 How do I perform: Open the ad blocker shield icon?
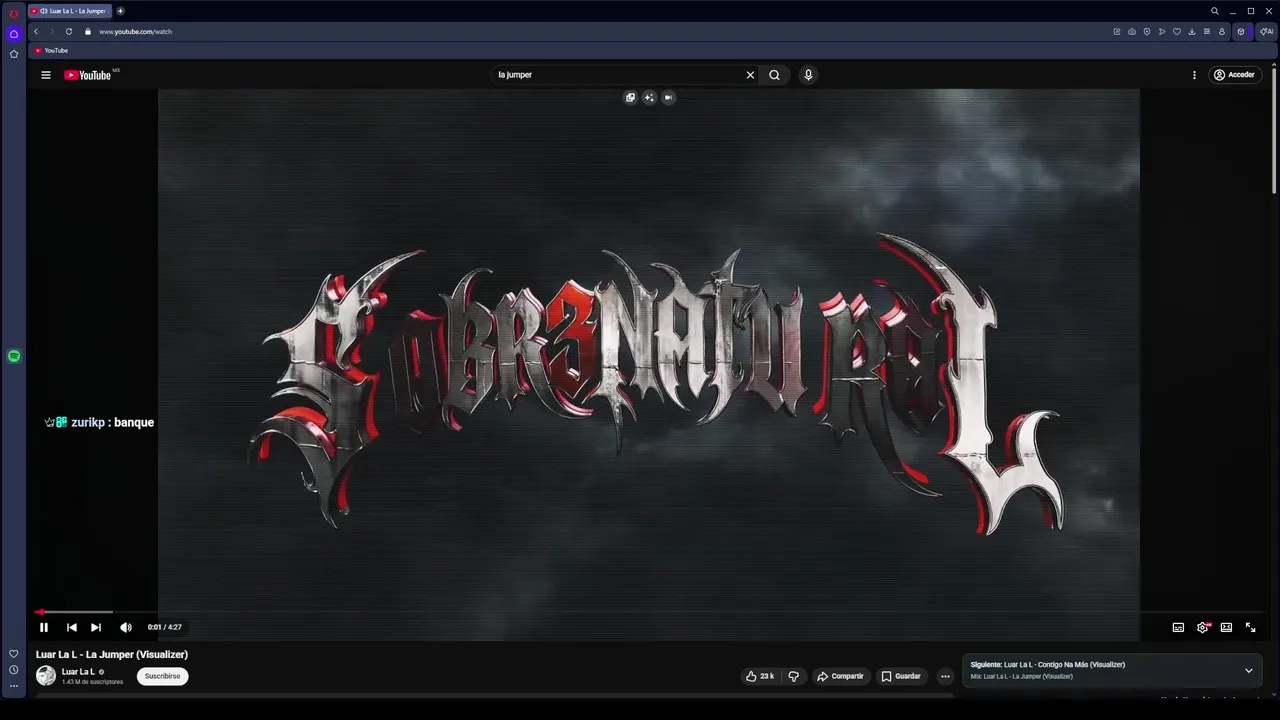[1147, 32]
